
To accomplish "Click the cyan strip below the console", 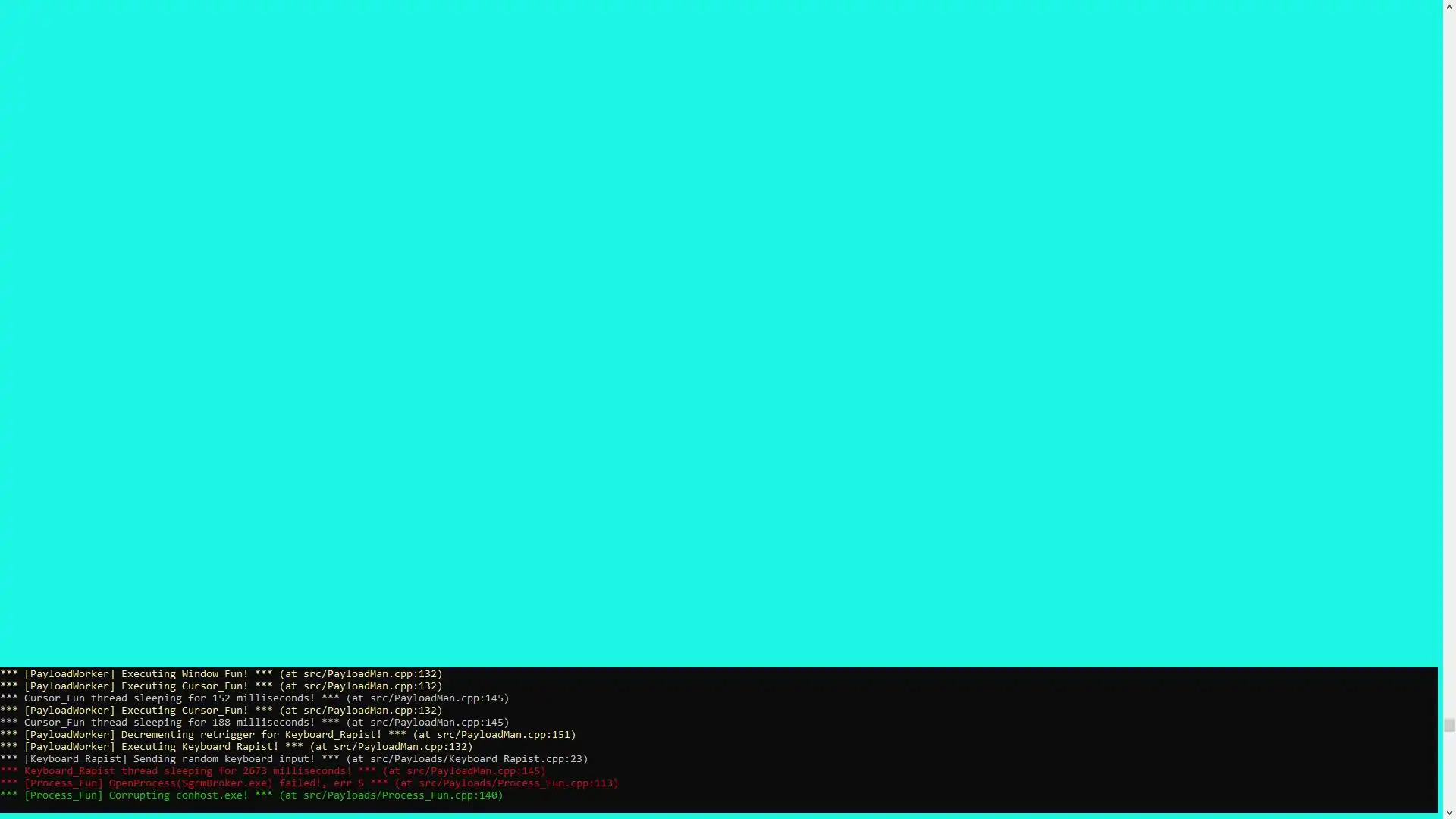I will [x=720, y=816].
